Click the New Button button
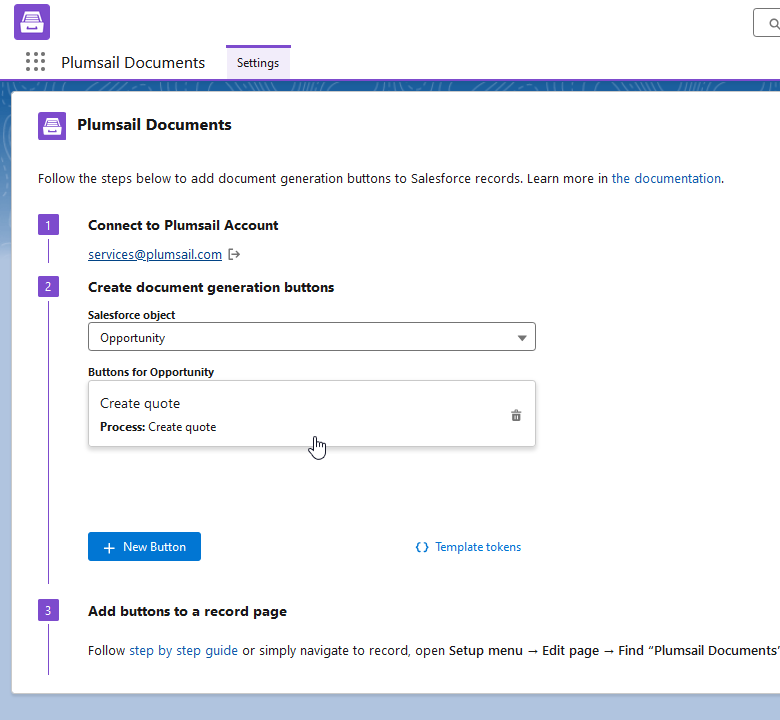780x720 pixels. coord(144,546)
